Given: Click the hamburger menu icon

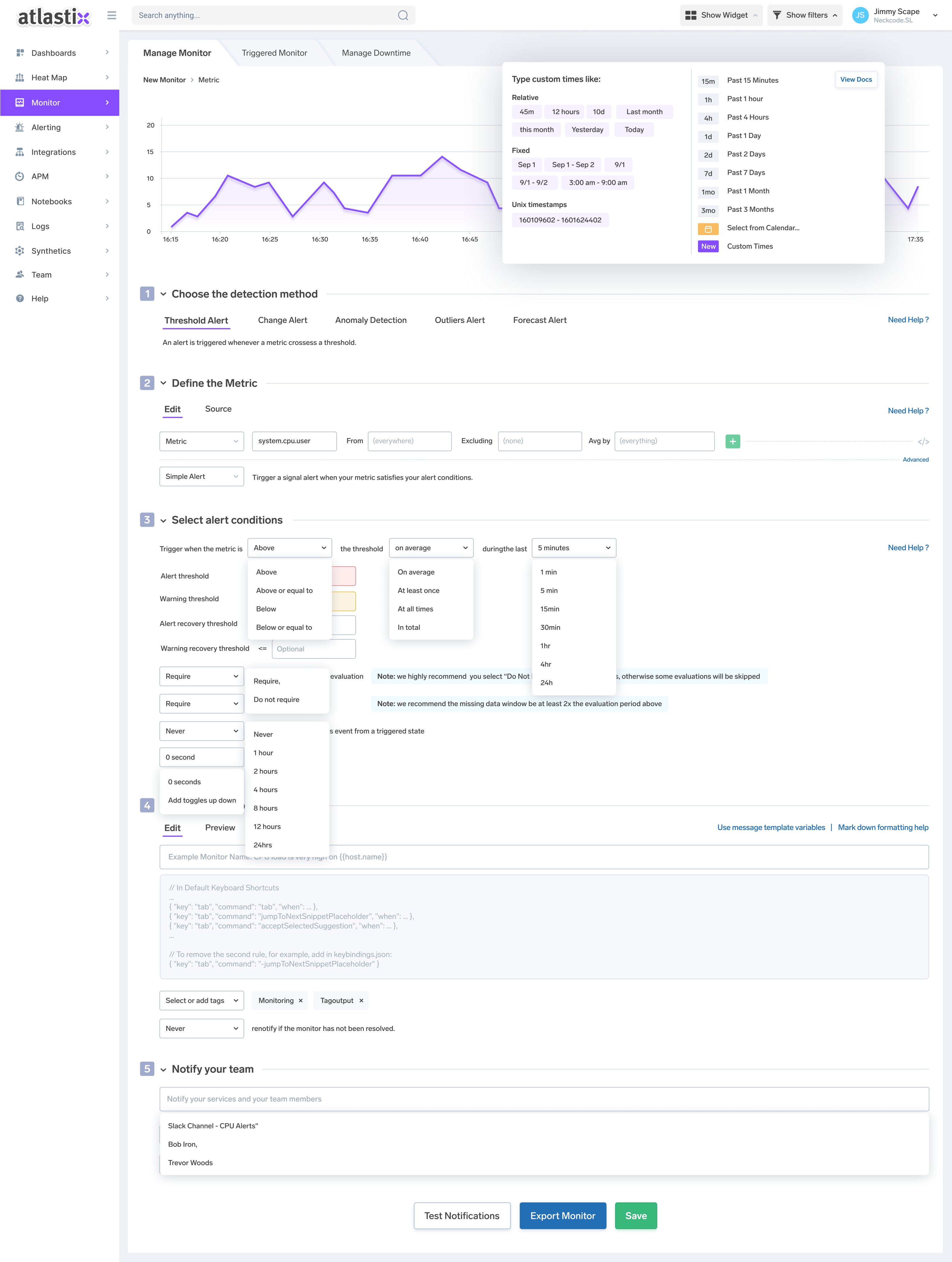Looking at the screenshot, I should [x=112, y=15].
